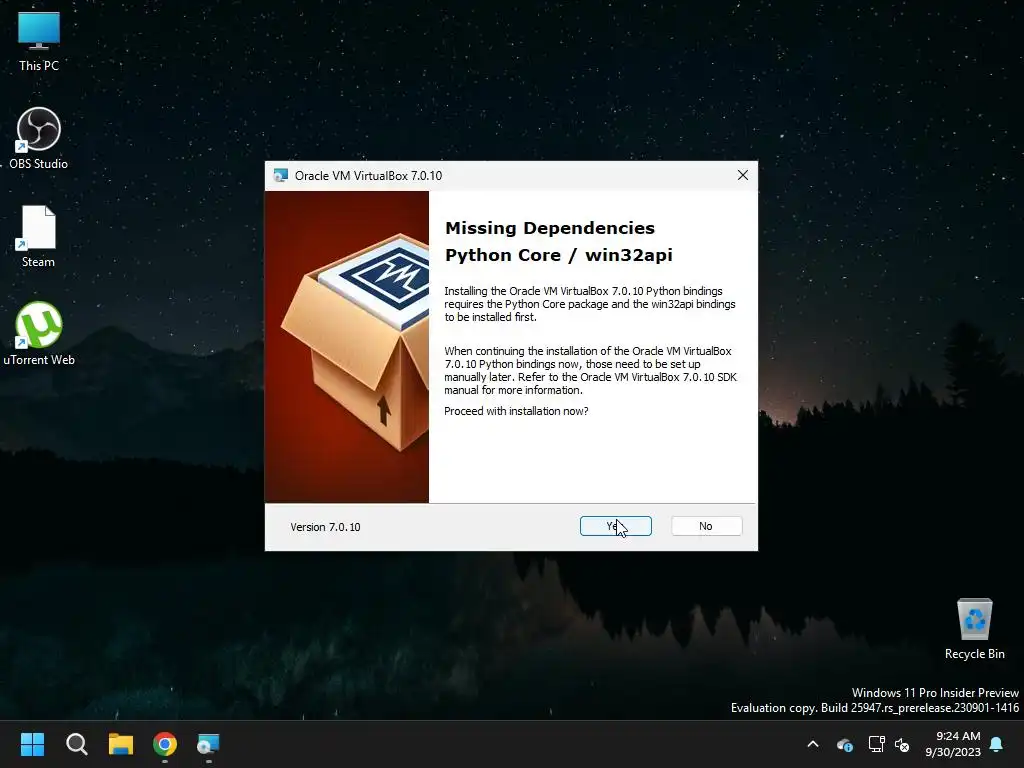This screenshot has width=1024, height=768.
Task: Select VirtualBox installer in taskbar
Action: [208, 744]
